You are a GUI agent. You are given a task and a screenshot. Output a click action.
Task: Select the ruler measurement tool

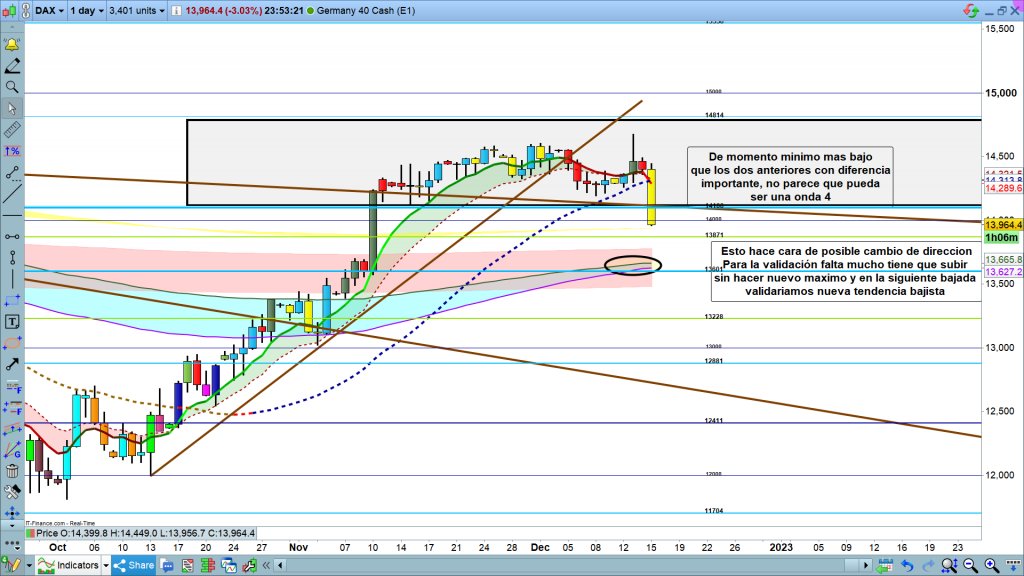point(12,130)
